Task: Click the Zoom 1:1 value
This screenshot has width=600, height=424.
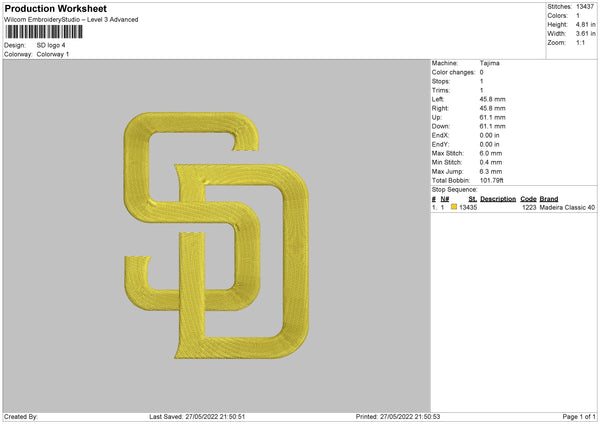Action: click(x=580, y=42)
